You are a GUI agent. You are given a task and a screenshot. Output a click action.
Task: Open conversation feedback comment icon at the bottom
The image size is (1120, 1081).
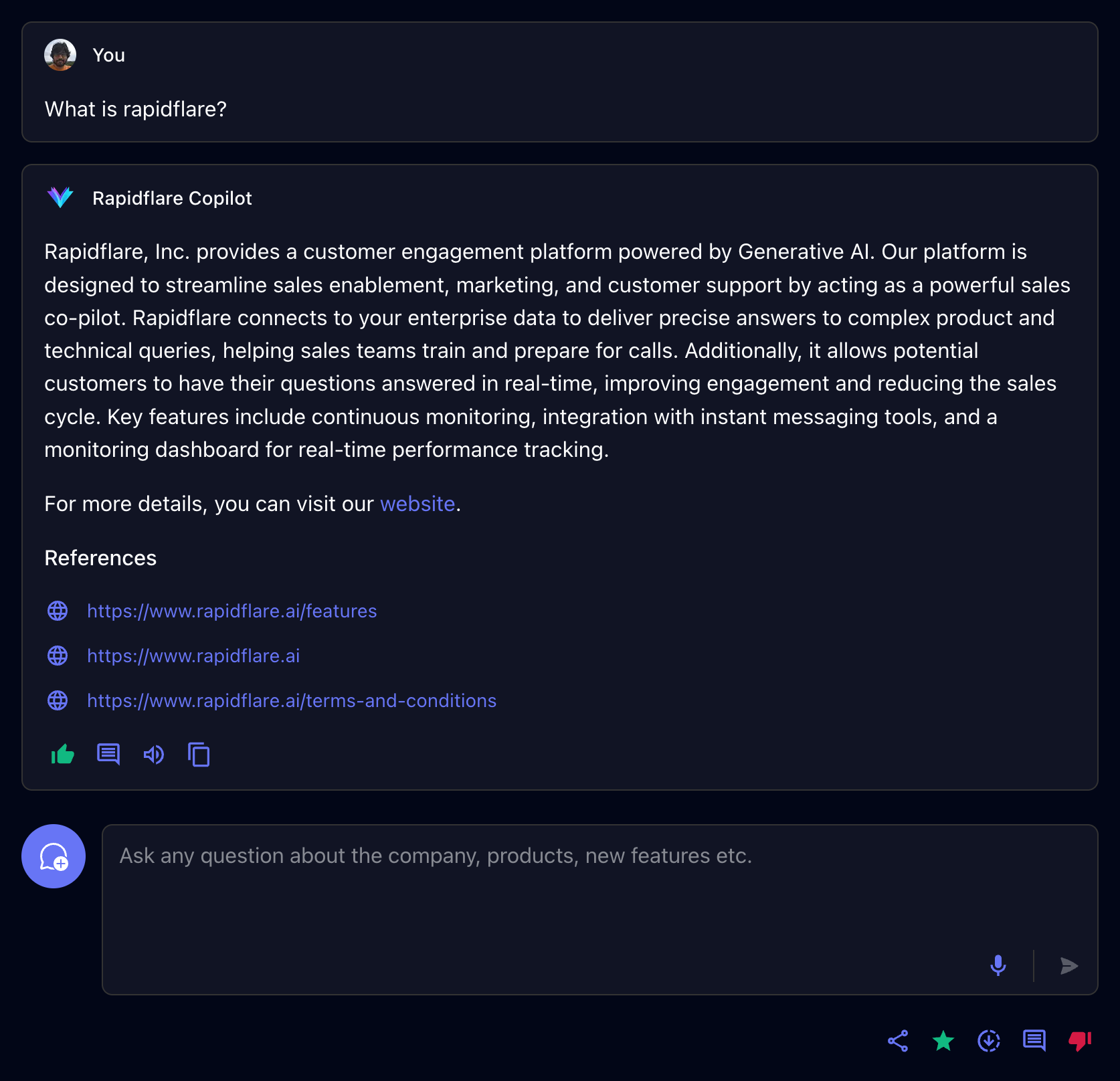tap(1034, 1041)
